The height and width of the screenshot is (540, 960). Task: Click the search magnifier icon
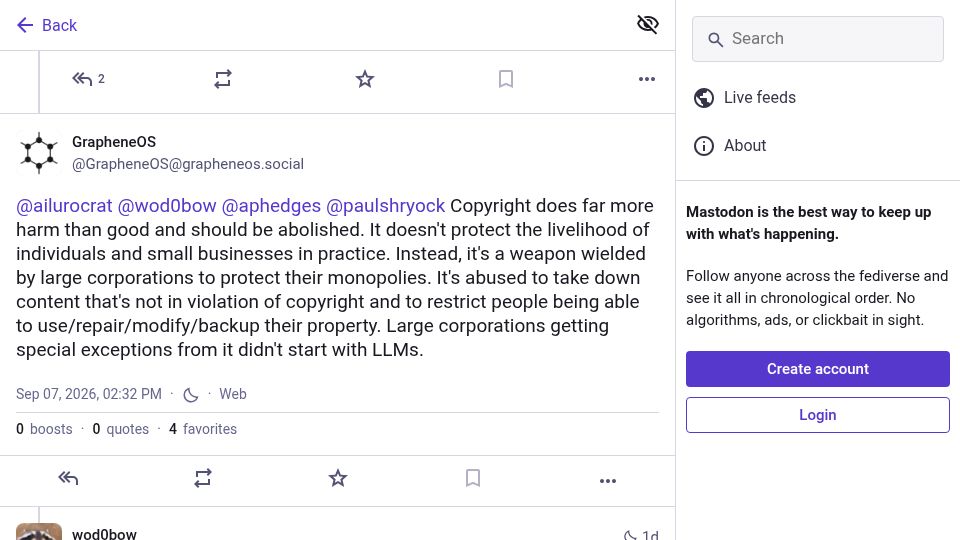(x=715, y=40)
